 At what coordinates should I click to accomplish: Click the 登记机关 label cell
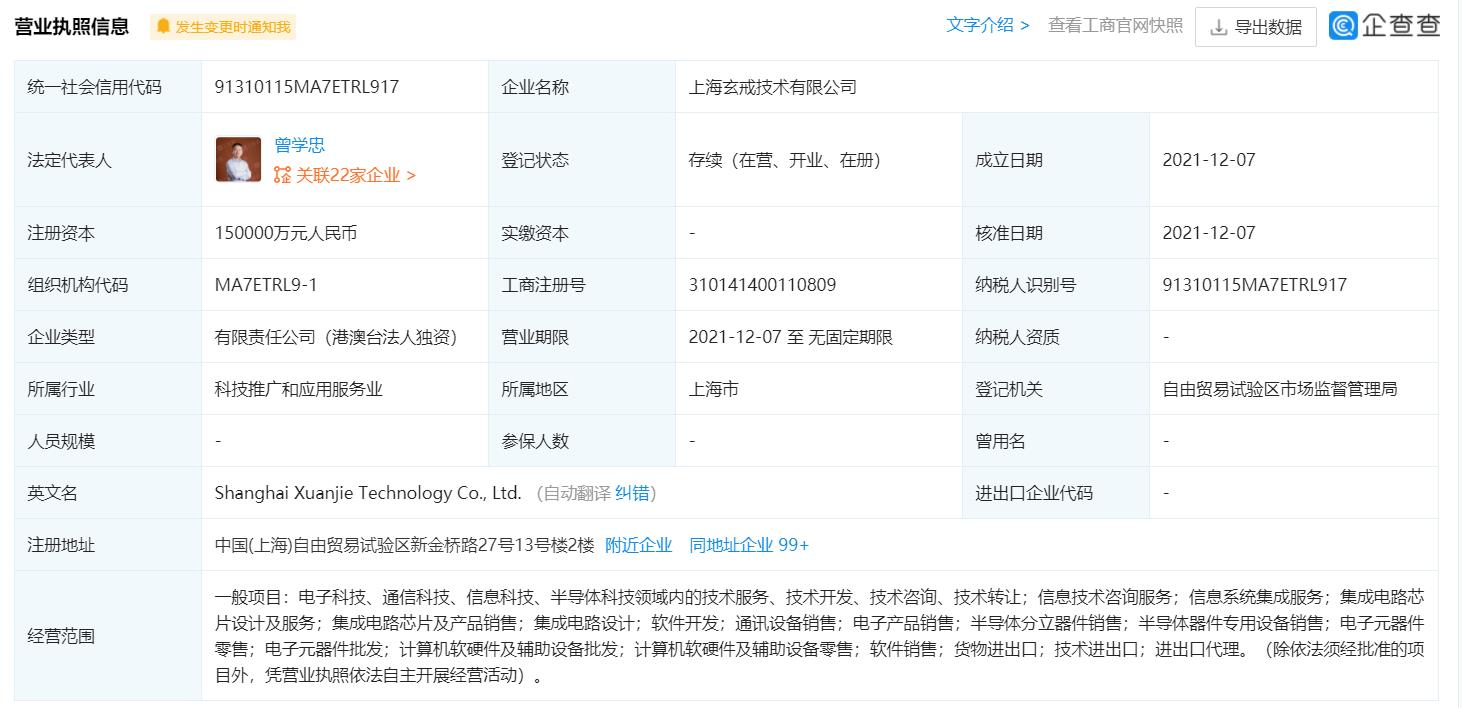click(x=1056, y=389)
